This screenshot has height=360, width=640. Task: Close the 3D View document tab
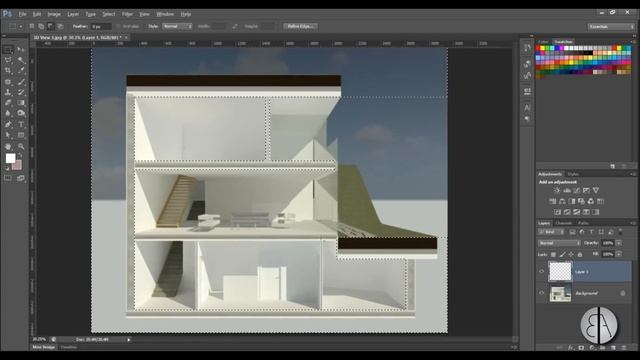pos(126,38)
